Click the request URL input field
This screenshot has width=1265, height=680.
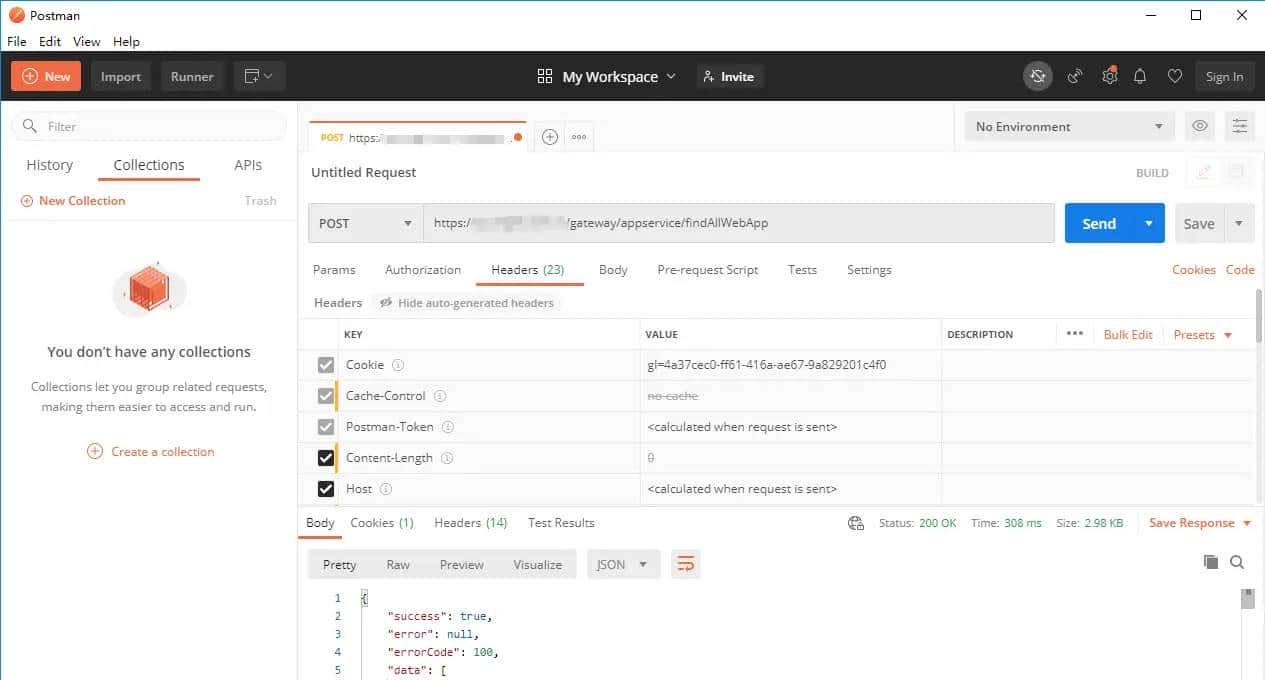738,223
